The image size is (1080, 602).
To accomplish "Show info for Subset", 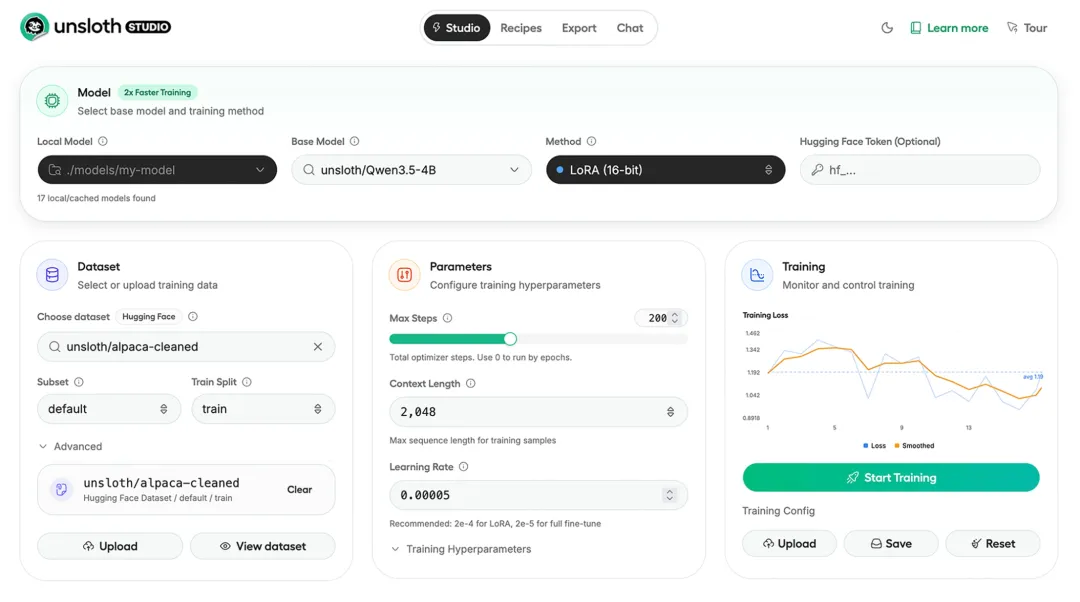I will [x=79, y=382].
